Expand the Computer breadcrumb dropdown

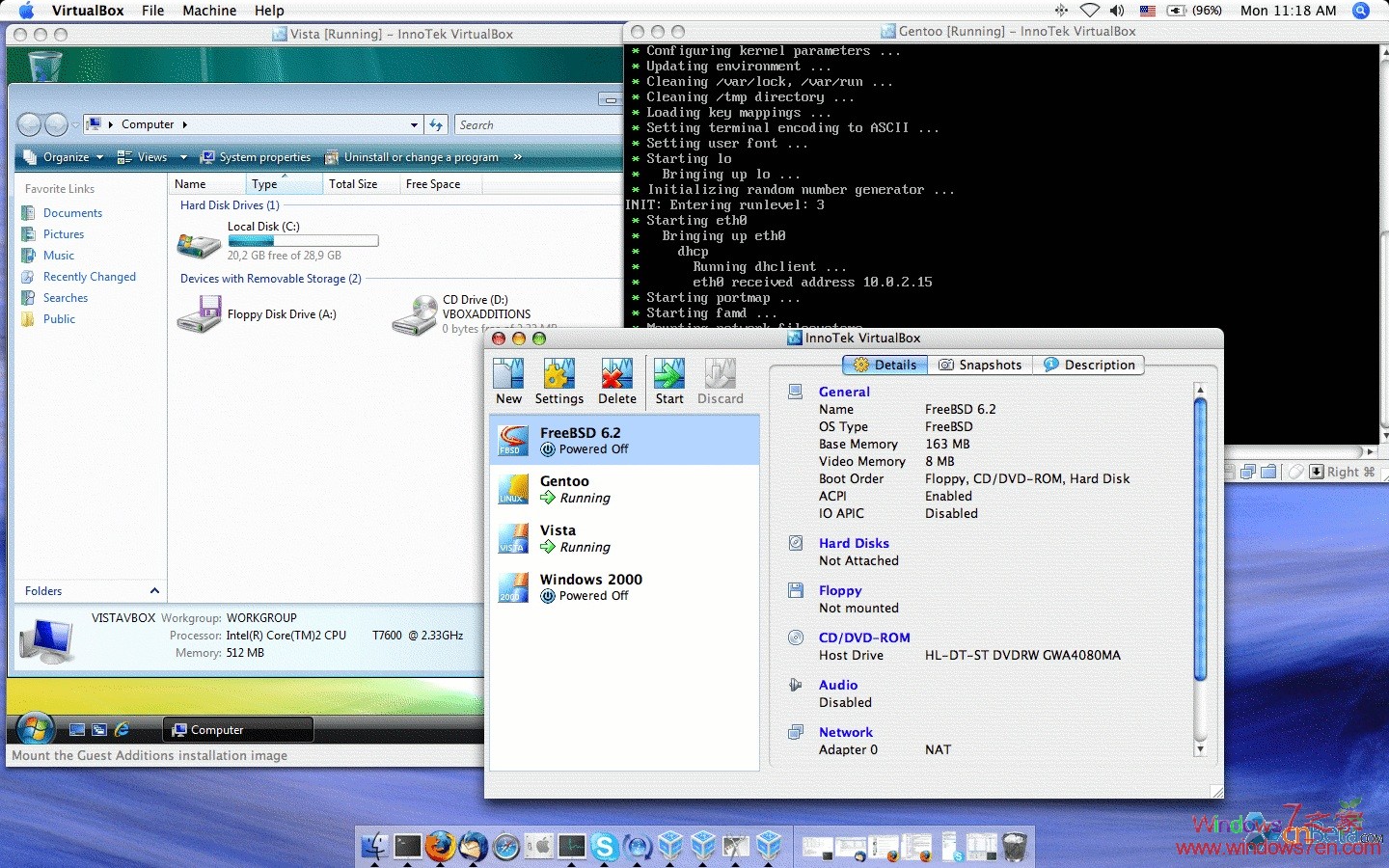(x=414, y=124)
